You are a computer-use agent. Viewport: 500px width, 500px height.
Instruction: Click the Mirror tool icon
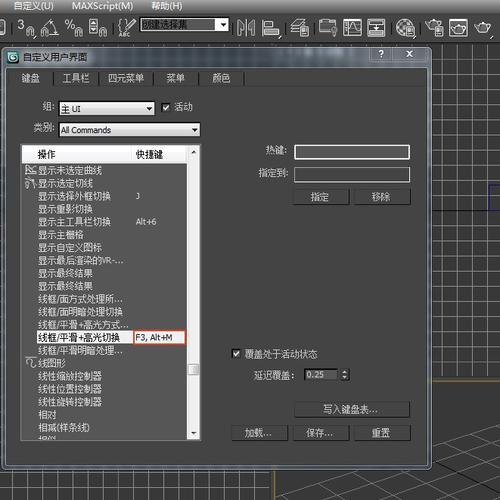pos(246,27)
